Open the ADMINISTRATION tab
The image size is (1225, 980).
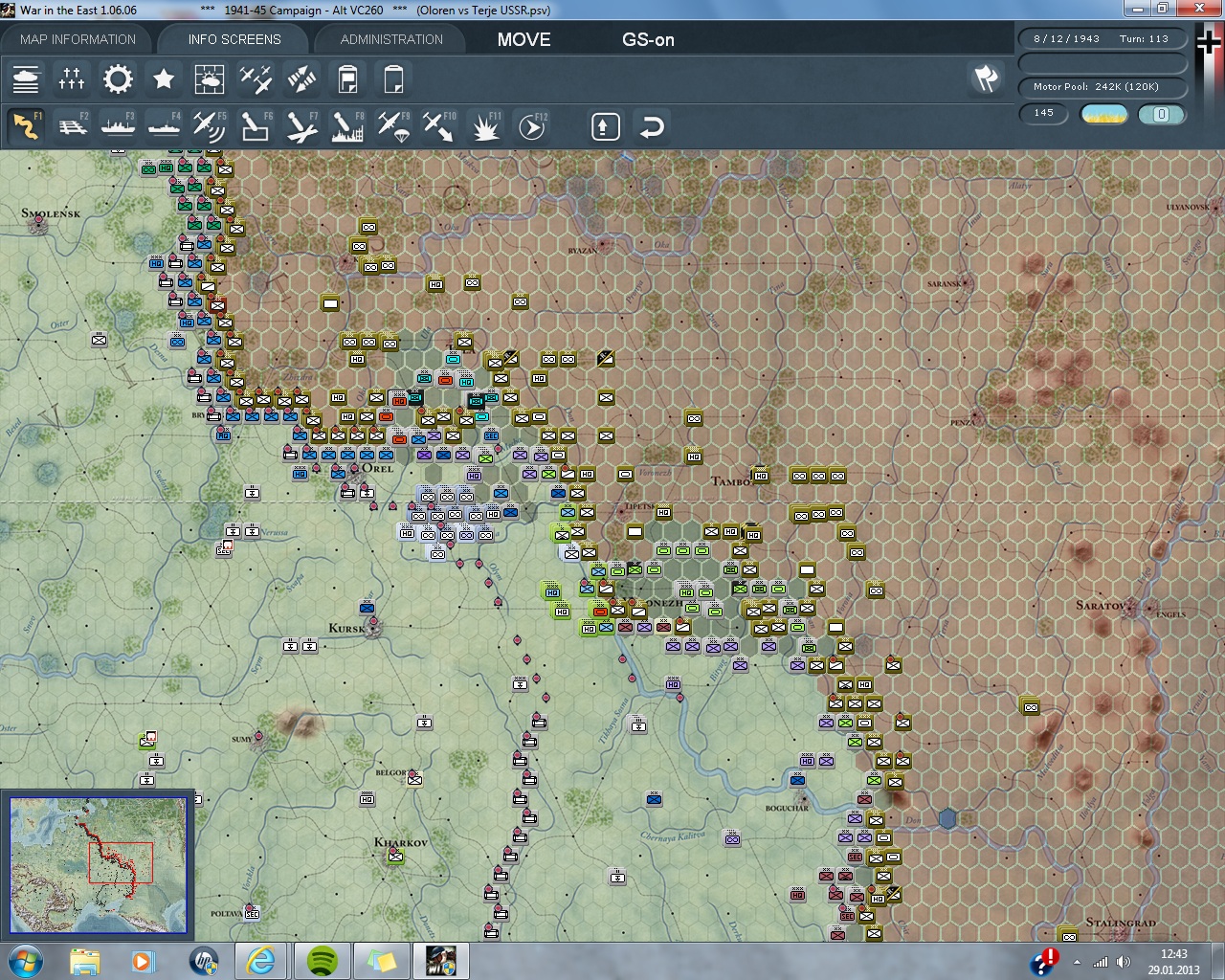pyautogui.click(x=391, y=39)
